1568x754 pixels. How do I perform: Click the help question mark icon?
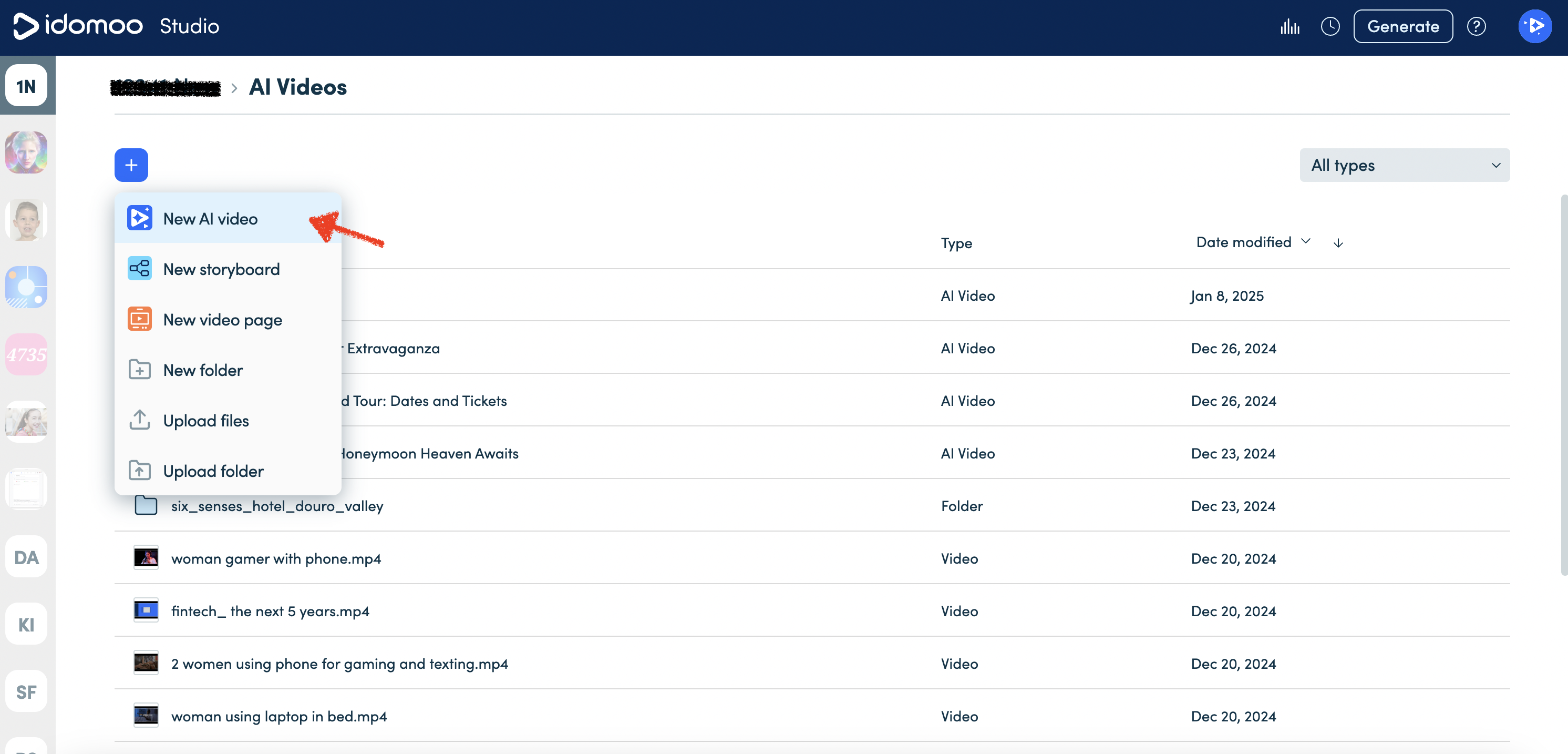(1476, 27)
